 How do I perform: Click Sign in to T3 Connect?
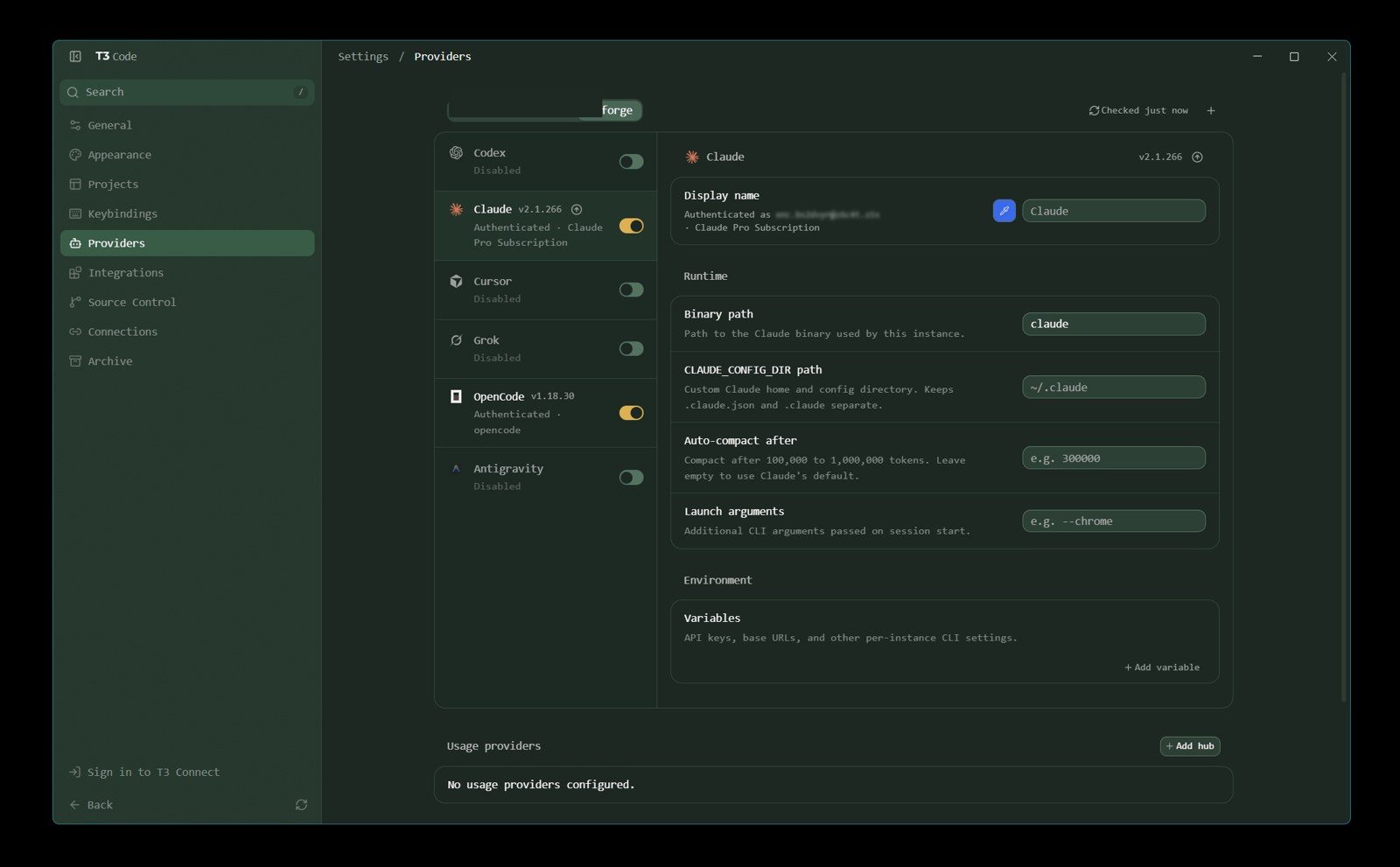pos(144,773)
